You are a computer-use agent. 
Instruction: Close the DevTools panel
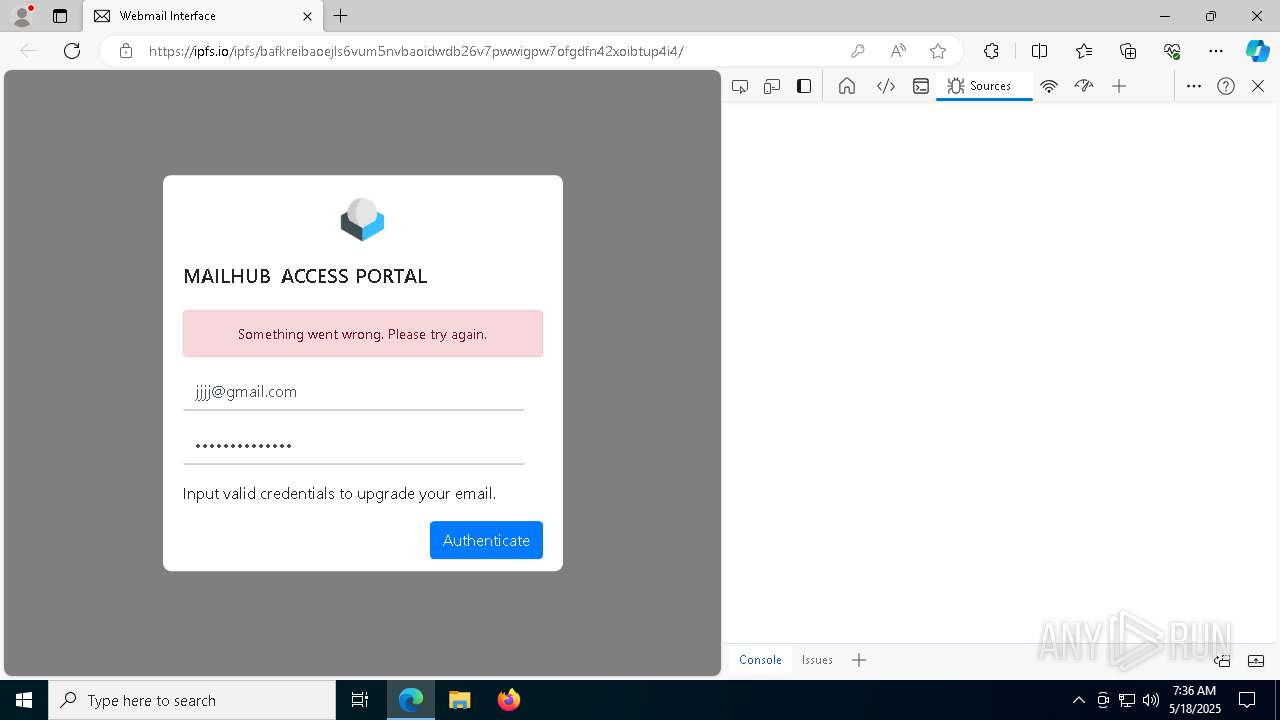click(x=1258, y=86)
